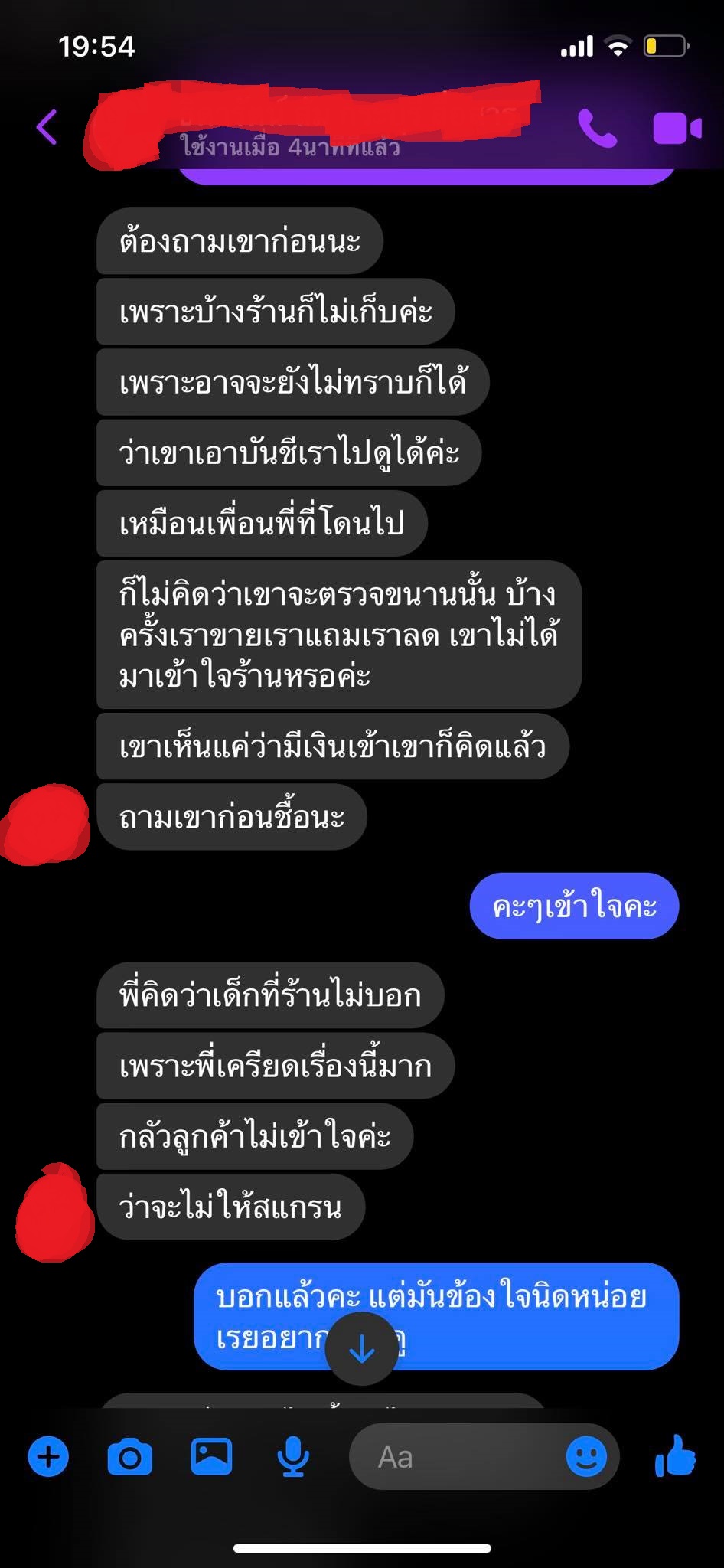Select the message ต้องถามเขาก่อนนะ
This screenshot has width=724, height=1568.
[x=240, y=241]
